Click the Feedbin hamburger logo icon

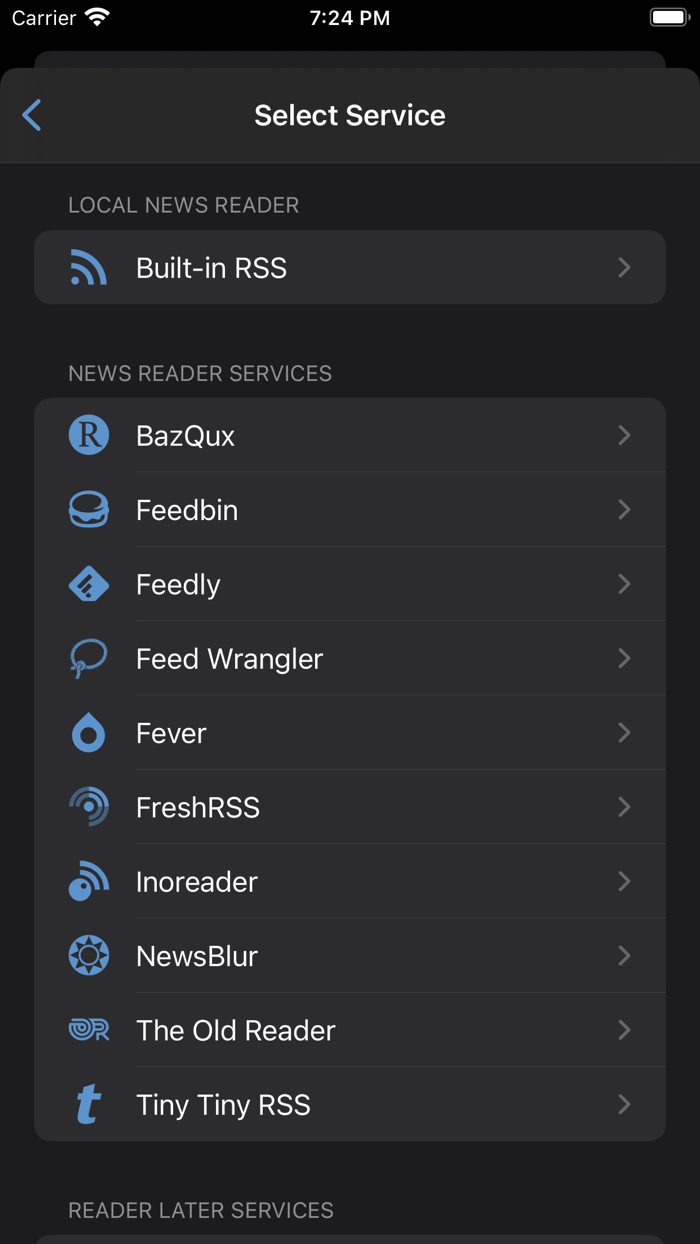(89, 509)
